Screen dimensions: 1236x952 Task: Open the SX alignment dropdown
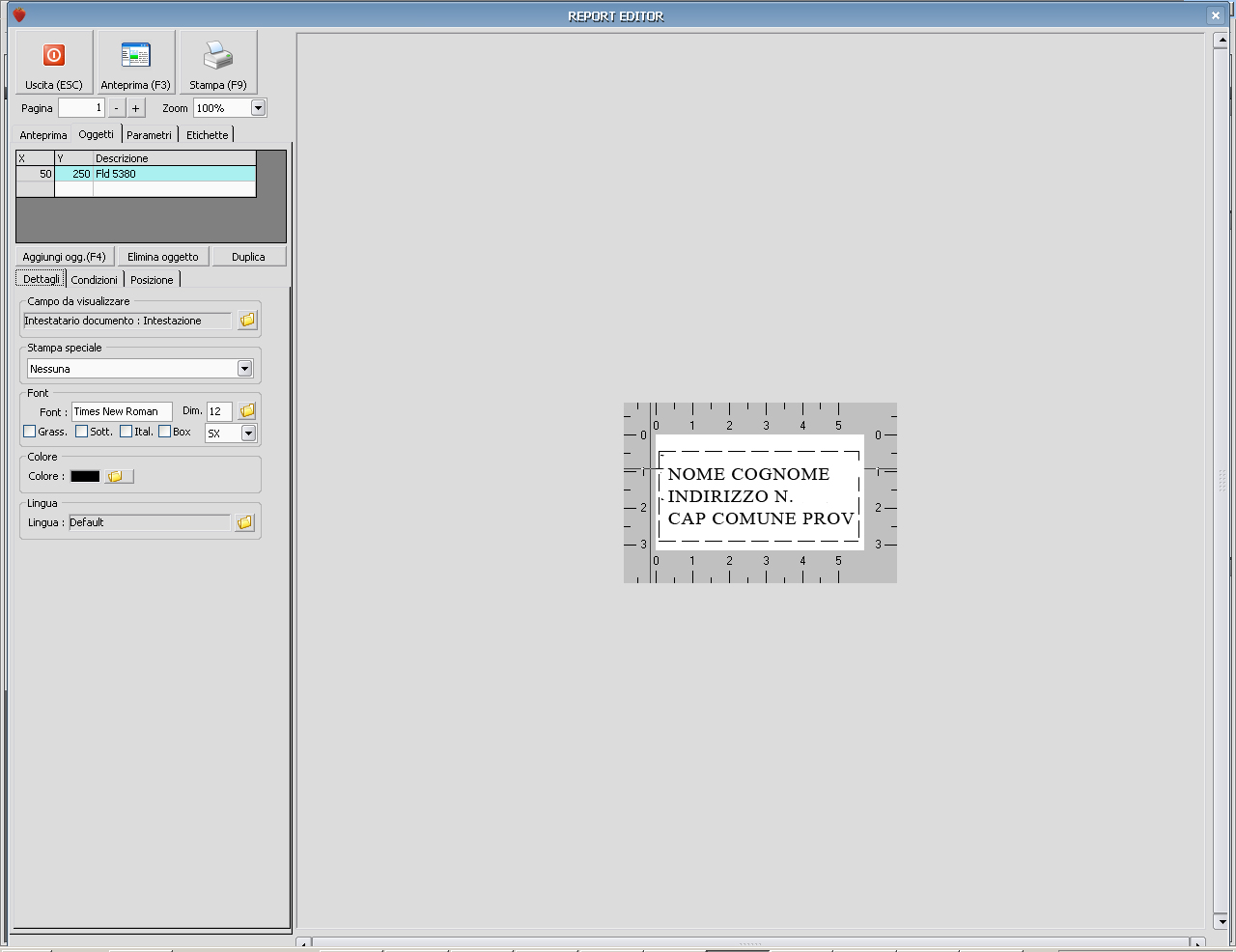tap(248, 434)
